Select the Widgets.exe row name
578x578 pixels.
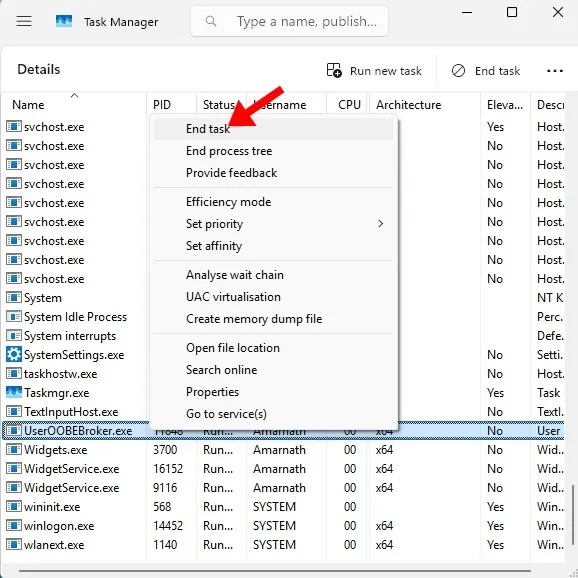56,450
